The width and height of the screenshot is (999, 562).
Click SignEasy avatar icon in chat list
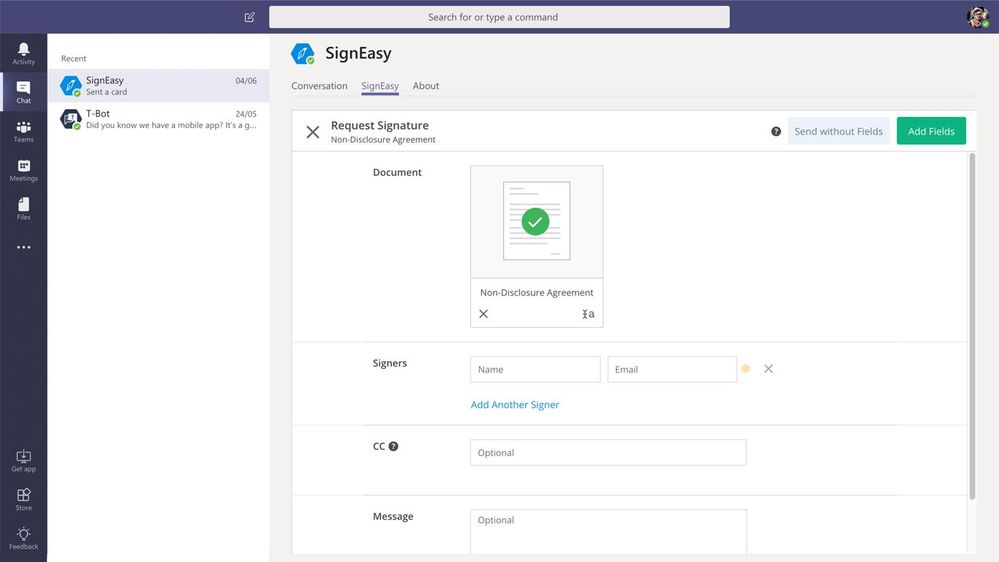point(71,85)
